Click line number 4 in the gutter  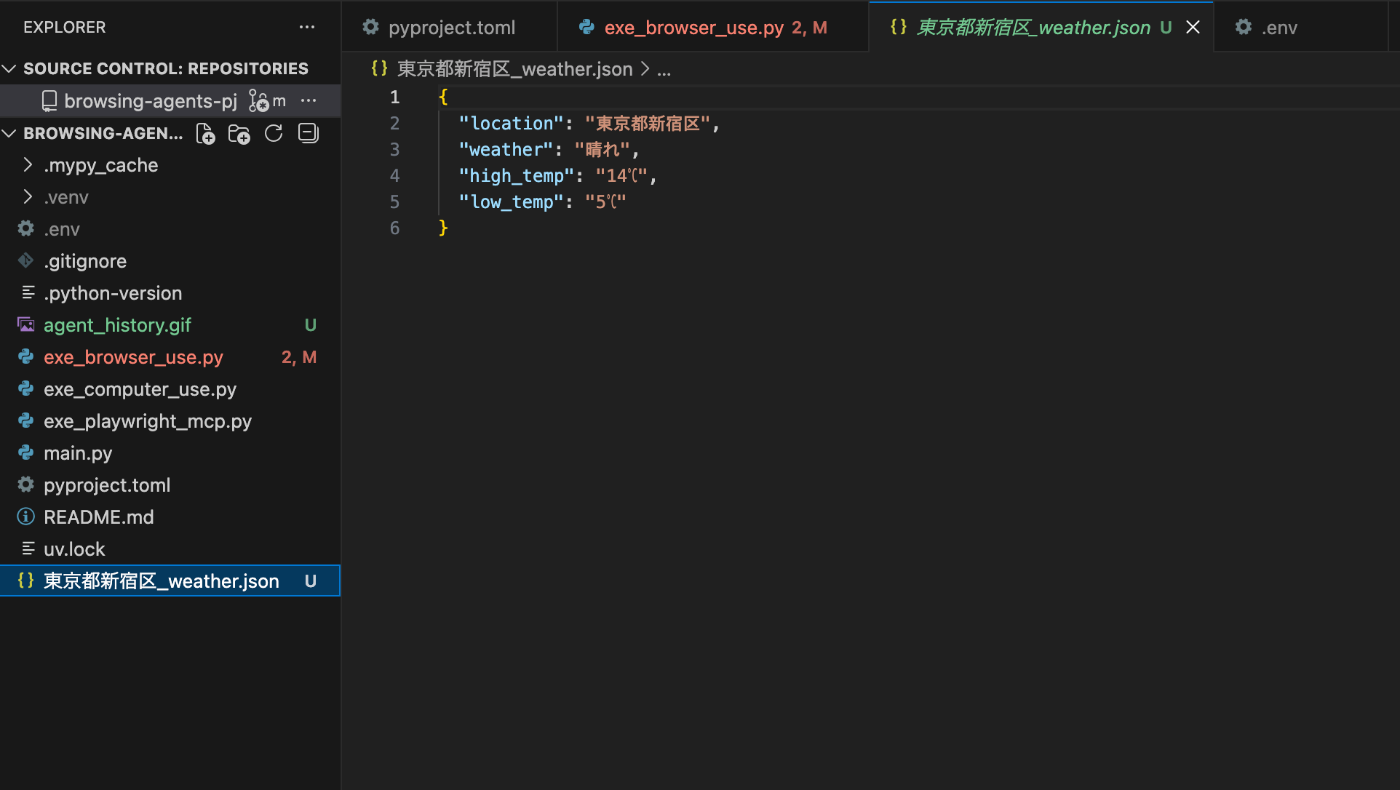click(395, 175)
